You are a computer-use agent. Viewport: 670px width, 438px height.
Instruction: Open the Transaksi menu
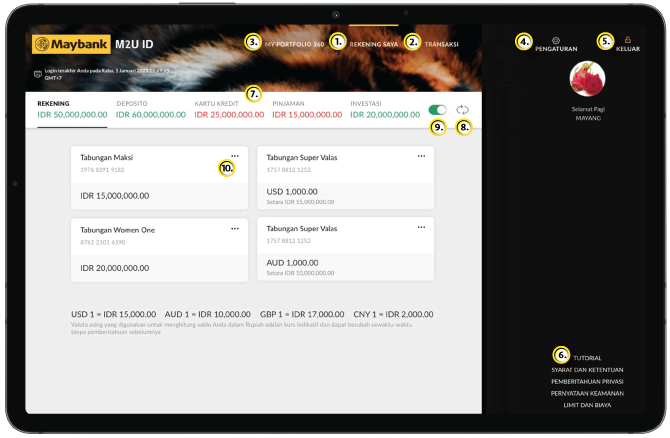coord(441,44)
